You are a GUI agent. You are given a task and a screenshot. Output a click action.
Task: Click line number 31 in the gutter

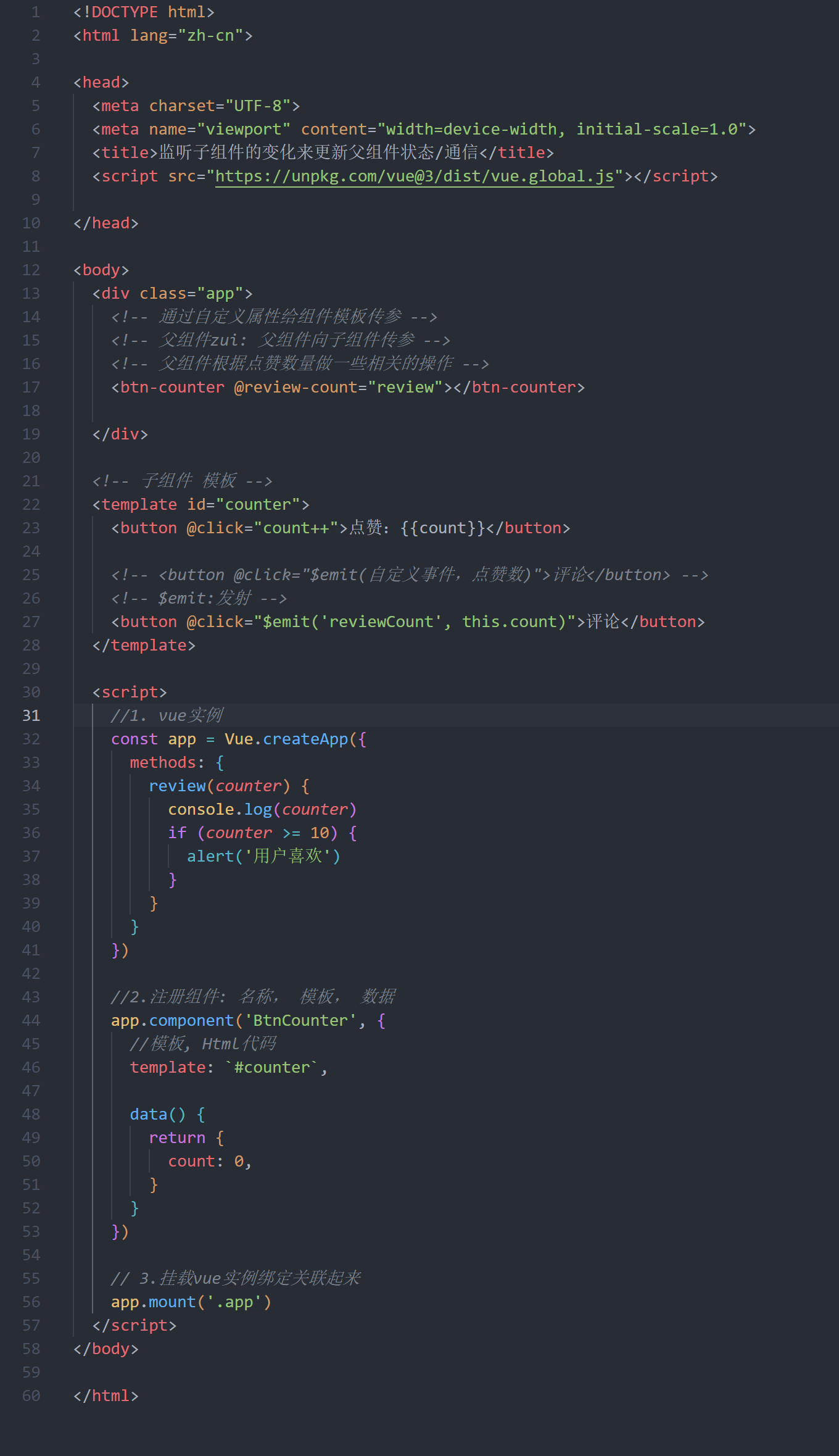31,716
